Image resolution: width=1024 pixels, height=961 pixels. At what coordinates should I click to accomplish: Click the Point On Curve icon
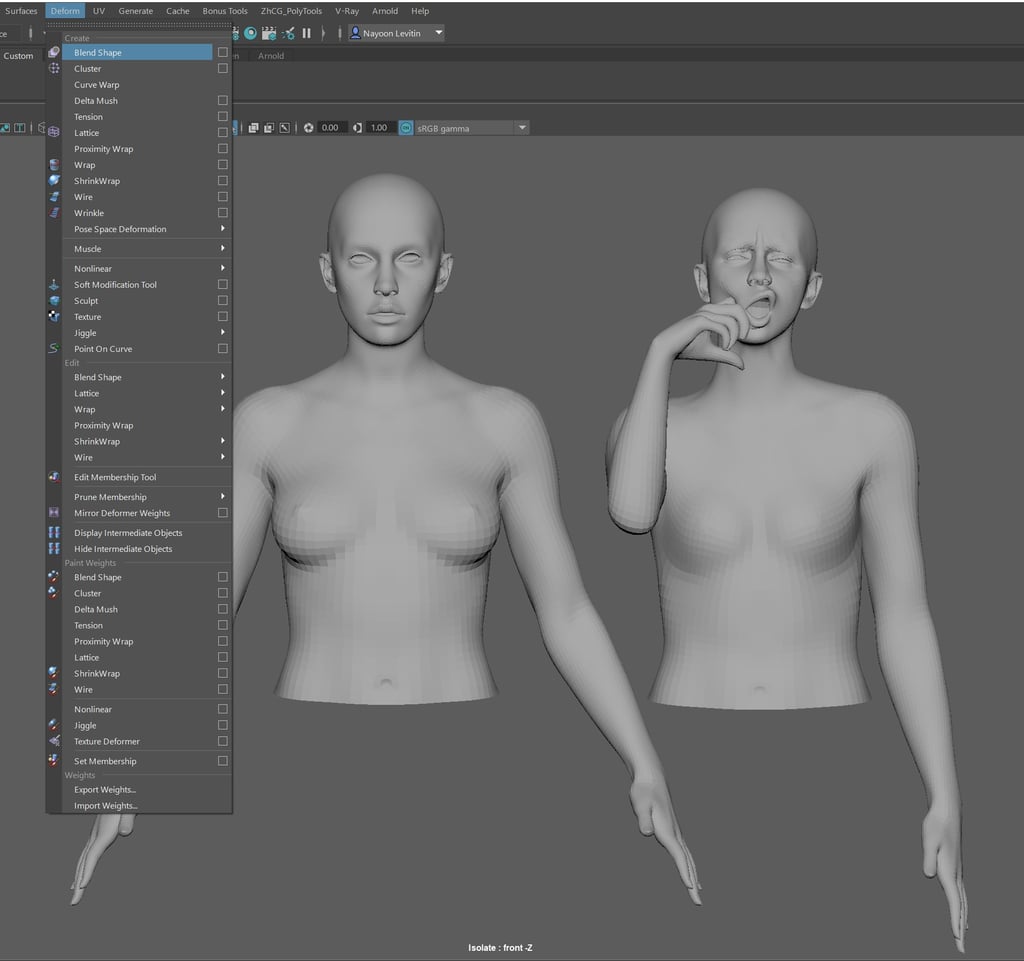pyautogui.click(x=54, y=349)
